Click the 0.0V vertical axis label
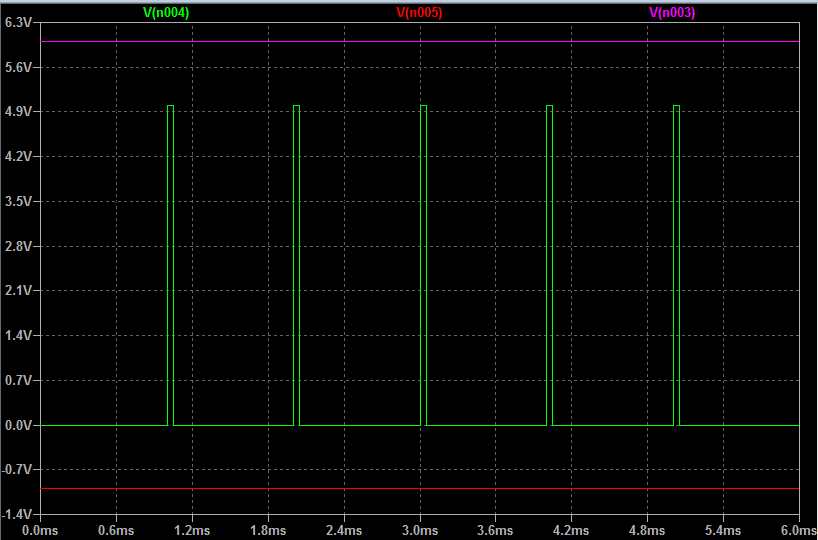 coord(20,425)
